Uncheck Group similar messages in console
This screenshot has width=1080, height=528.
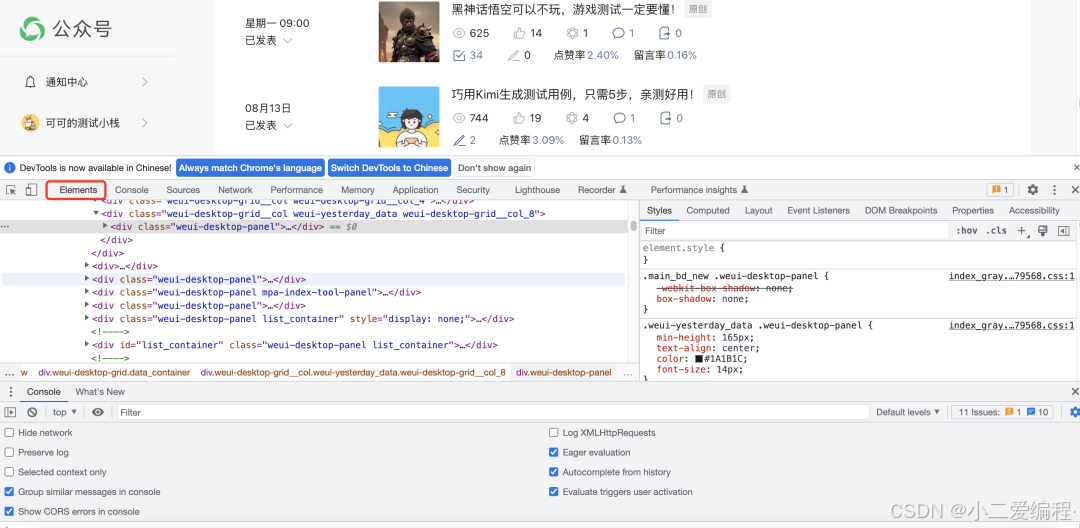point(10,492)
